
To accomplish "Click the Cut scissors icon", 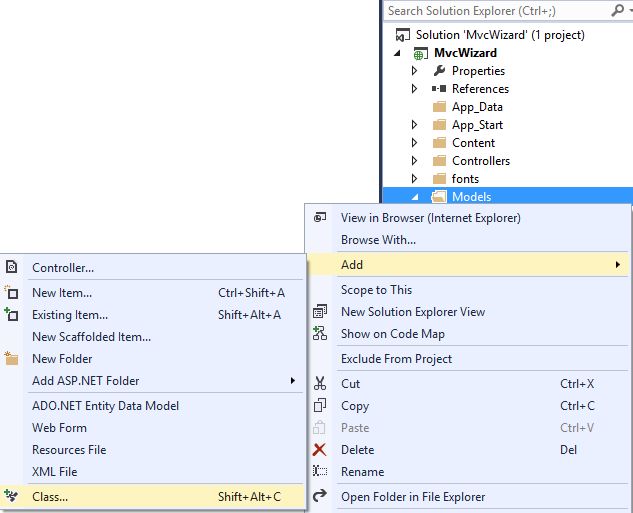I will tap(320, 383).
